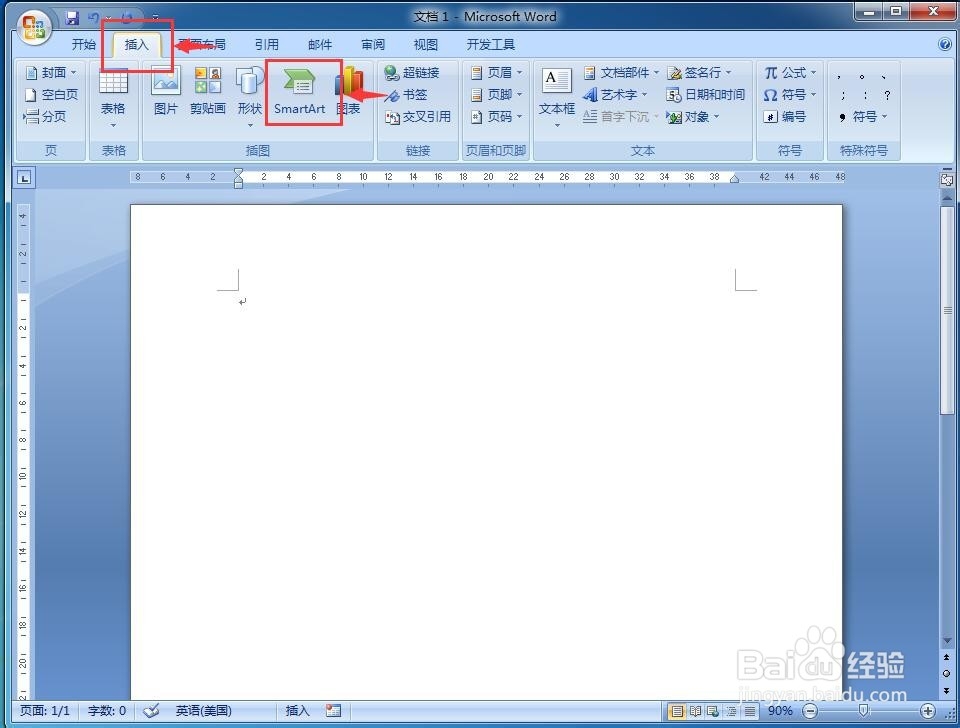
Task: Switch to the Home (开始) tab
Action: [x=83, y=44]
